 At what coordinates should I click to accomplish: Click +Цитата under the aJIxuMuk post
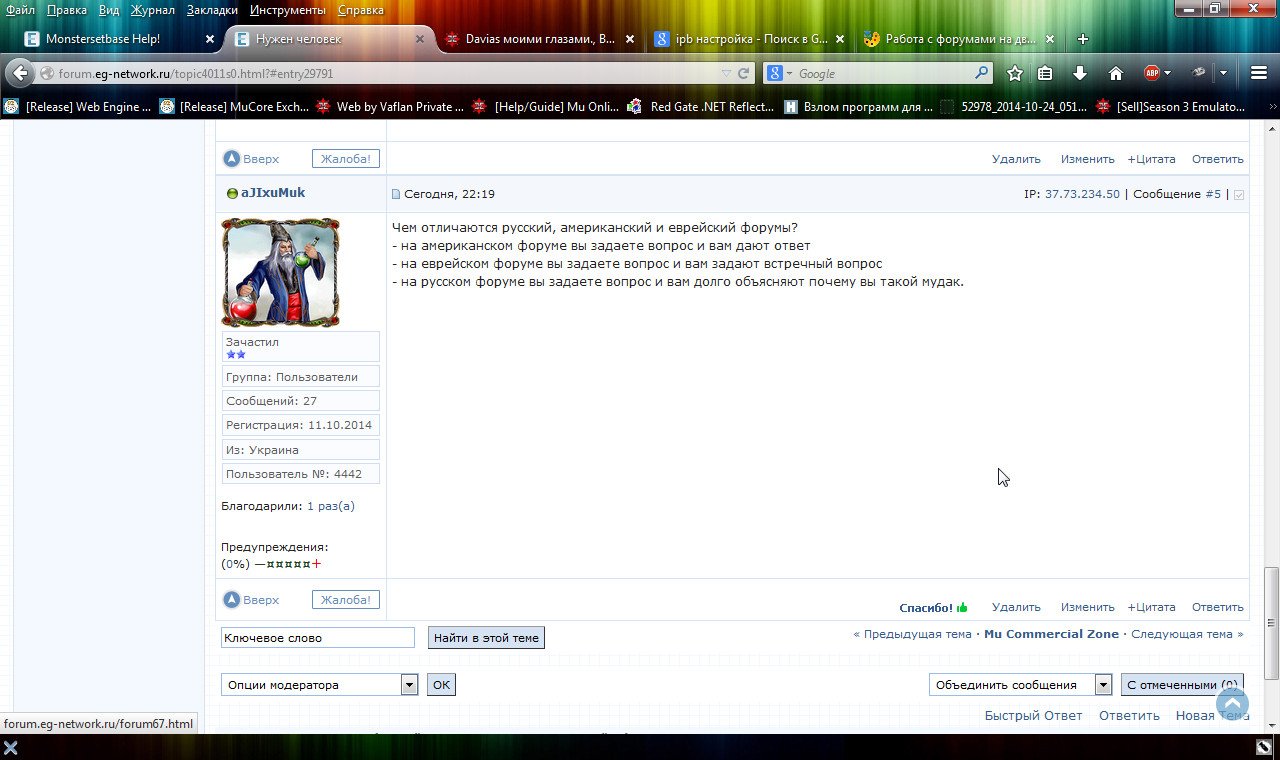[1152, 607]
